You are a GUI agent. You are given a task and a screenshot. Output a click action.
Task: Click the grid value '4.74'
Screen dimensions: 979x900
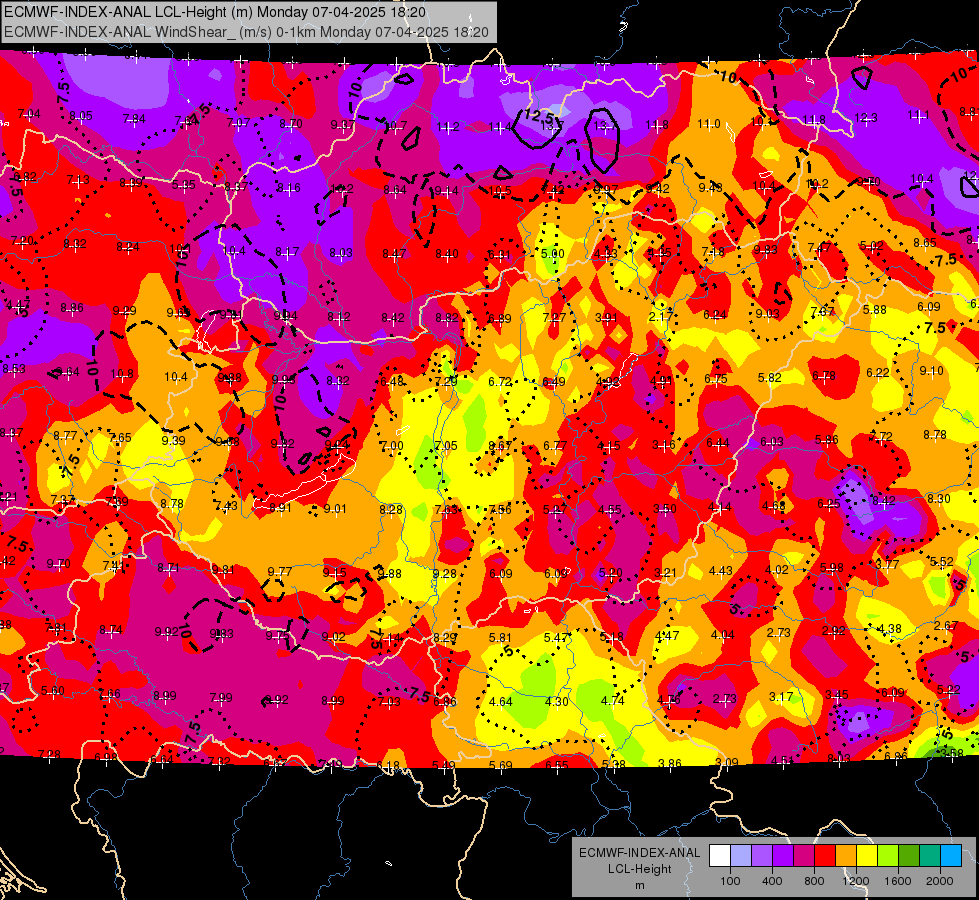612,700
